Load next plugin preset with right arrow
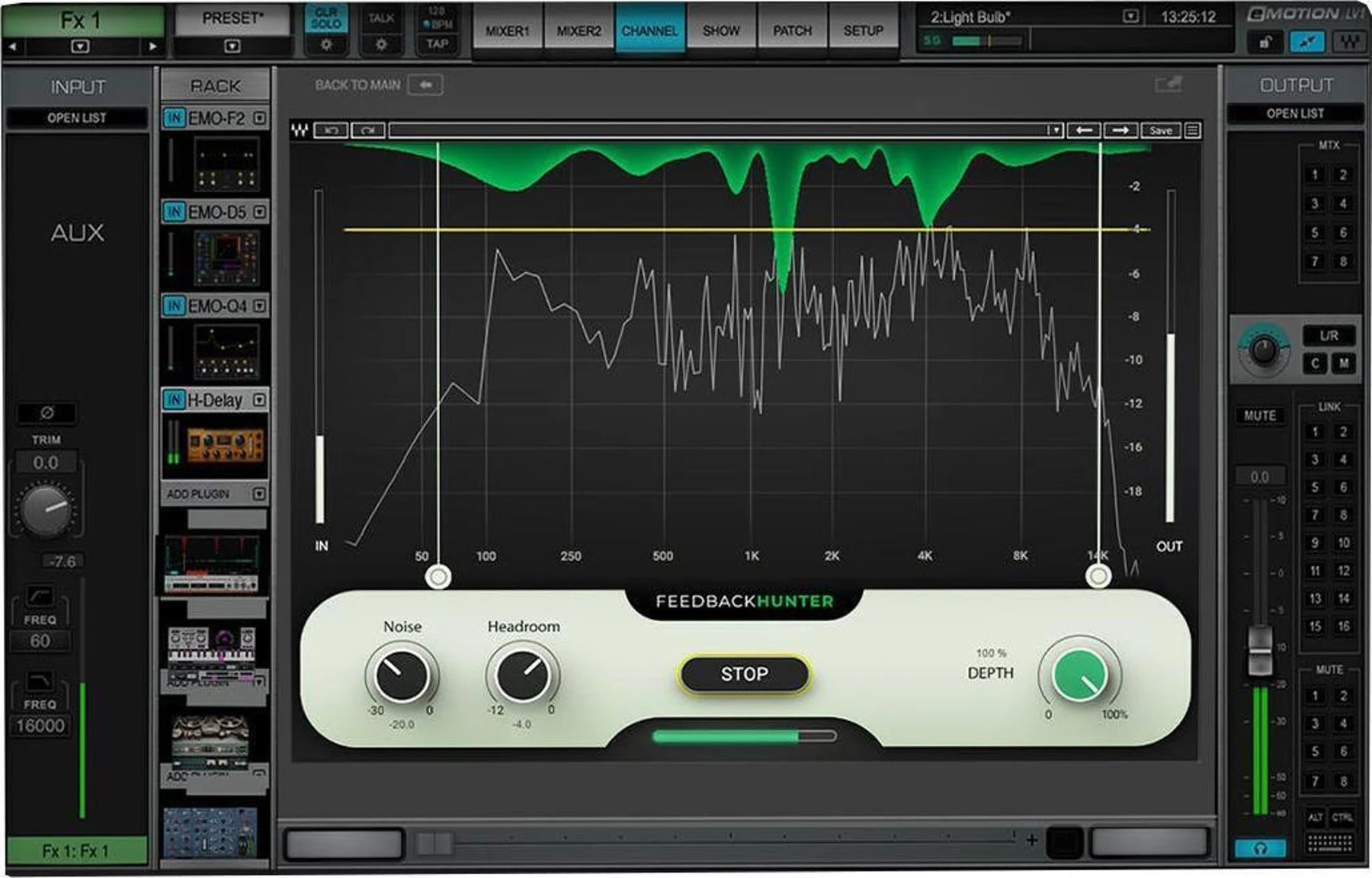This screenshot has height=878, width=1372. click(x=1120, y=130)
